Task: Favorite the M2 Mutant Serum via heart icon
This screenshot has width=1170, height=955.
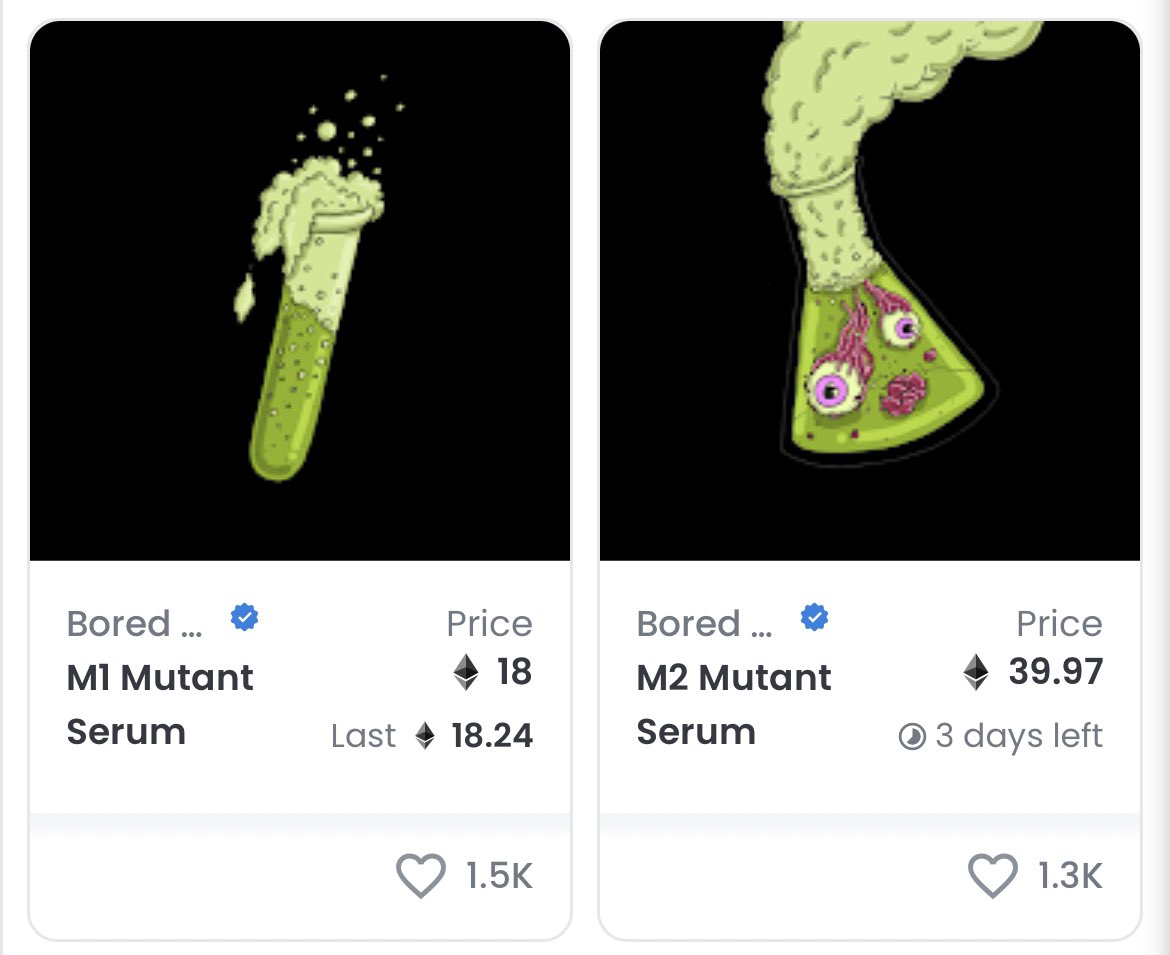Action: pyautogui.click(x=992, y=875)
